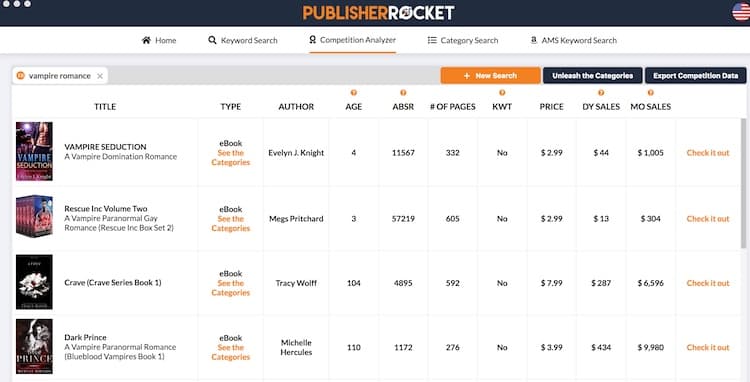
Task: Click Check it out for Crave
Action: point(708,283)
